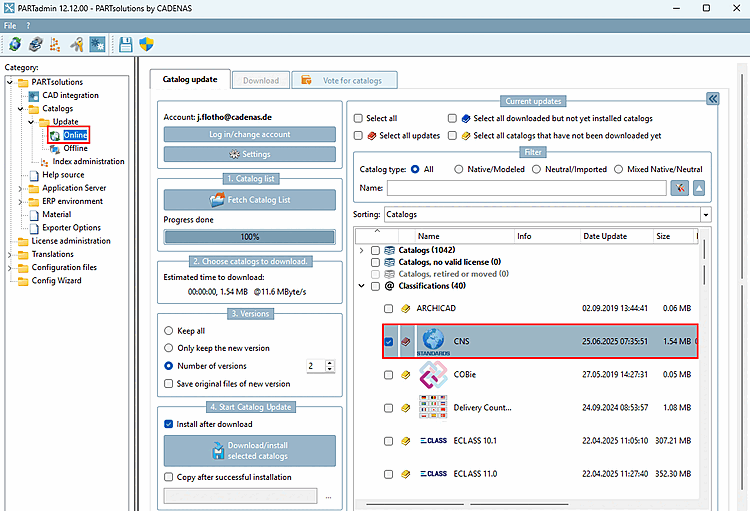Click the Index administration tree icon
Image resolution: width=750 pixels, height=511 pixels.
[44, 162]
